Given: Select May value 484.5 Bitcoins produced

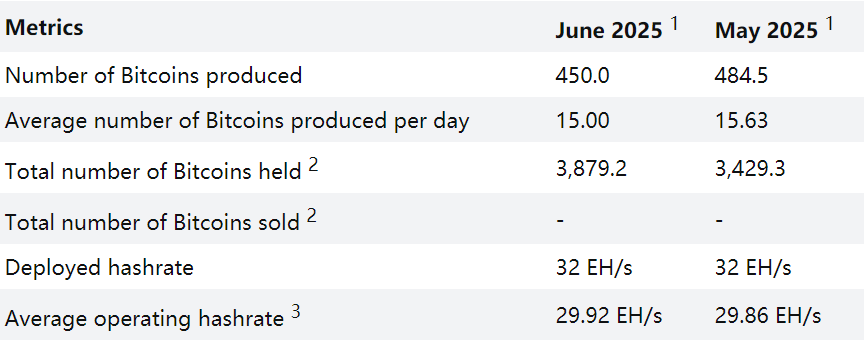Looking at the screenshot, I should [x=741, y=76].
